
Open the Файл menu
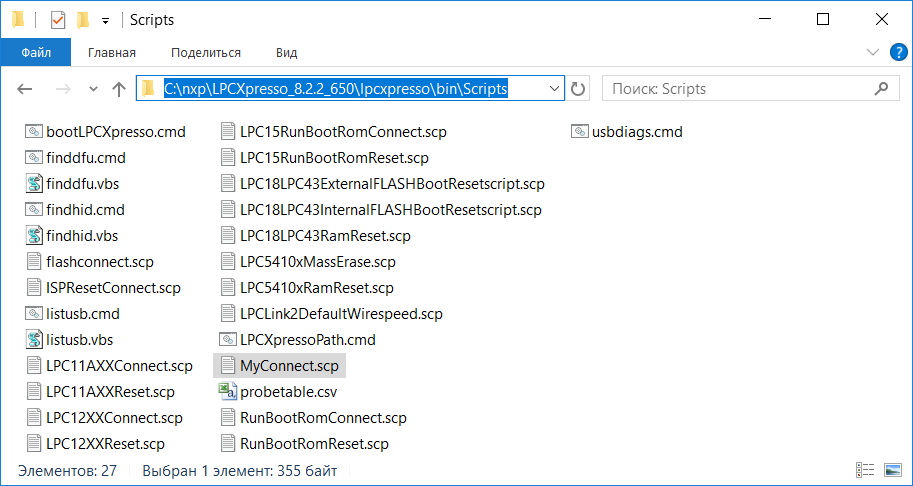pyautogui.click(x=35, y=52)
